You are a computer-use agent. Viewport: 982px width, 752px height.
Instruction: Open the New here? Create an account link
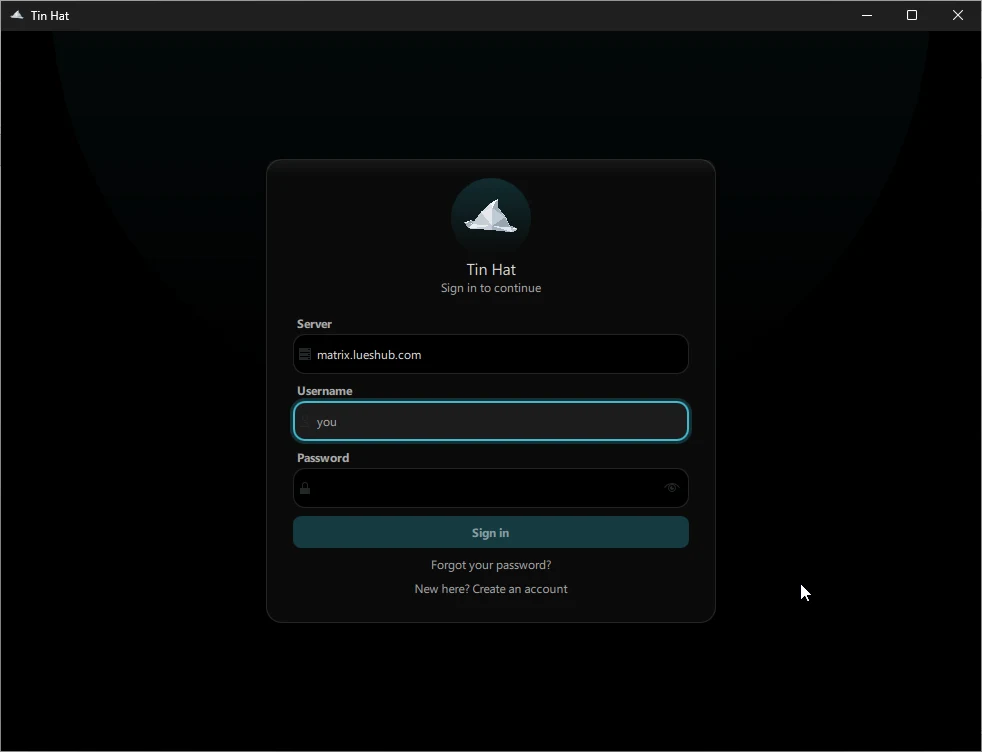(x=491, y=589)
